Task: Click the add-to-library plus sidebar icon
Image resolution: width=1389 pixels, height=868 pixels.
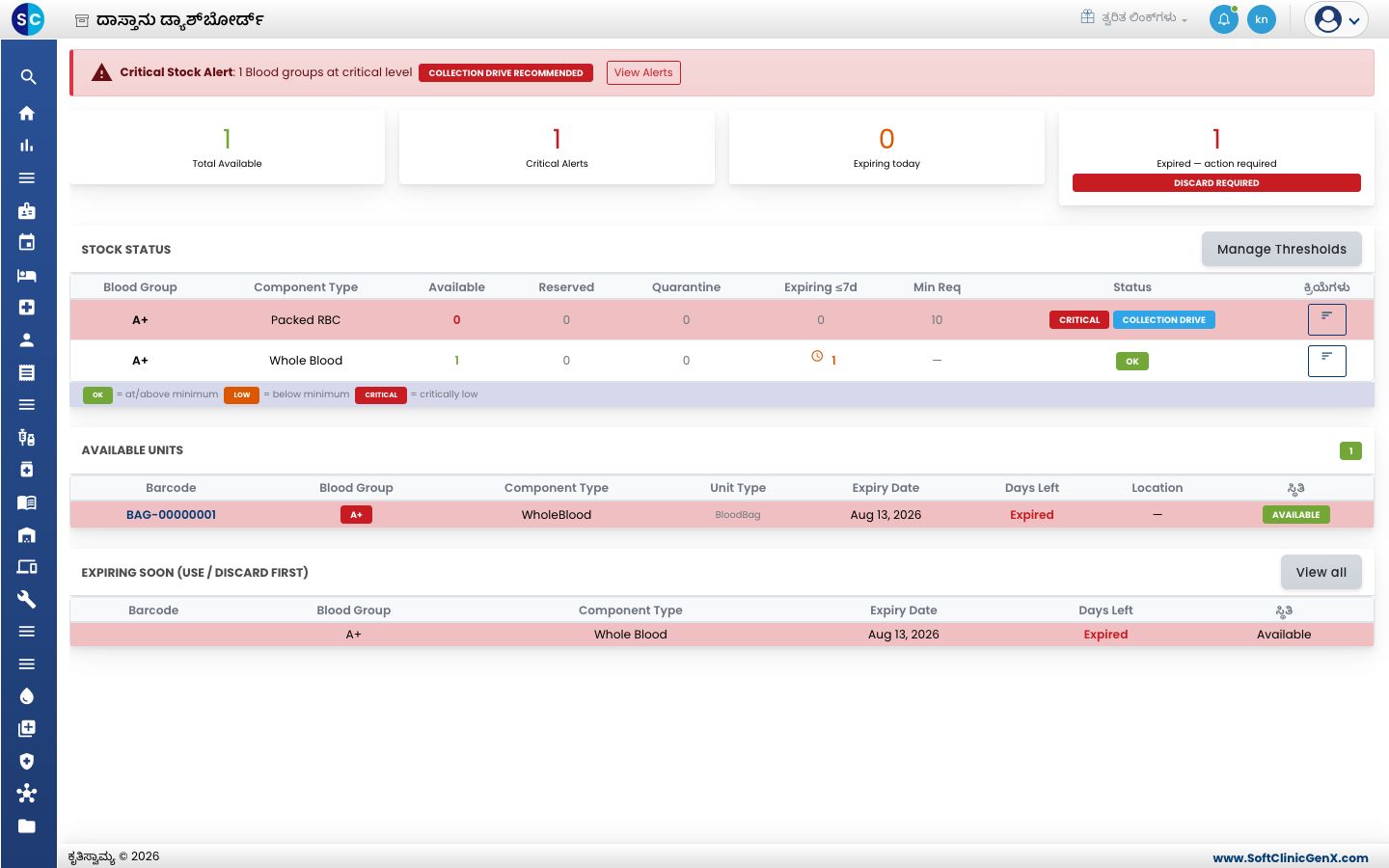Action: (x=27, y=729)
